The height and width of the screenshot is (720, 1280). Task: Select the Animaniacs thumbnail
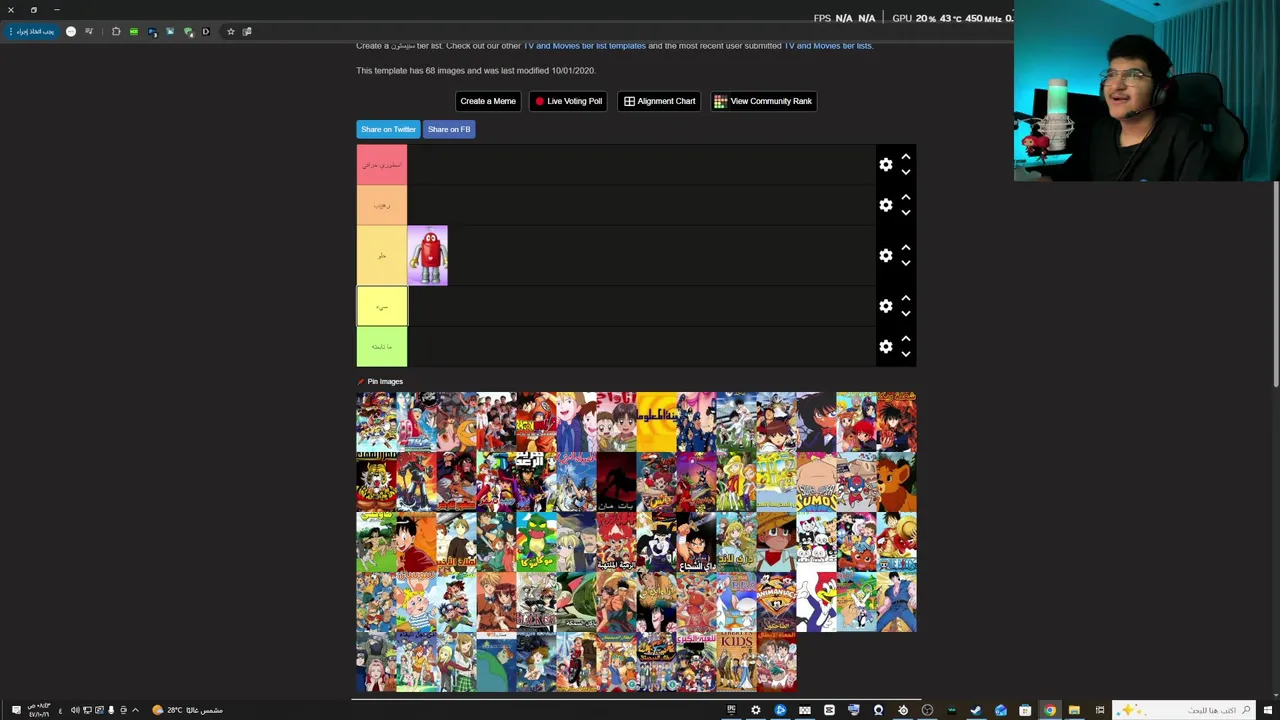click(776, 602)
